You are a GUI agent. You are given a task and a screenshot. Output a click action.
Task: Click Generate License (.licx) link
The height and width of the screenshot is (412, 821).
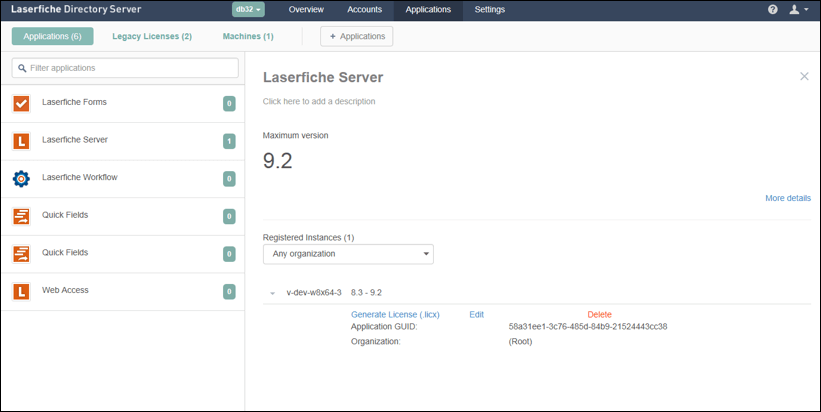[395, 315]
